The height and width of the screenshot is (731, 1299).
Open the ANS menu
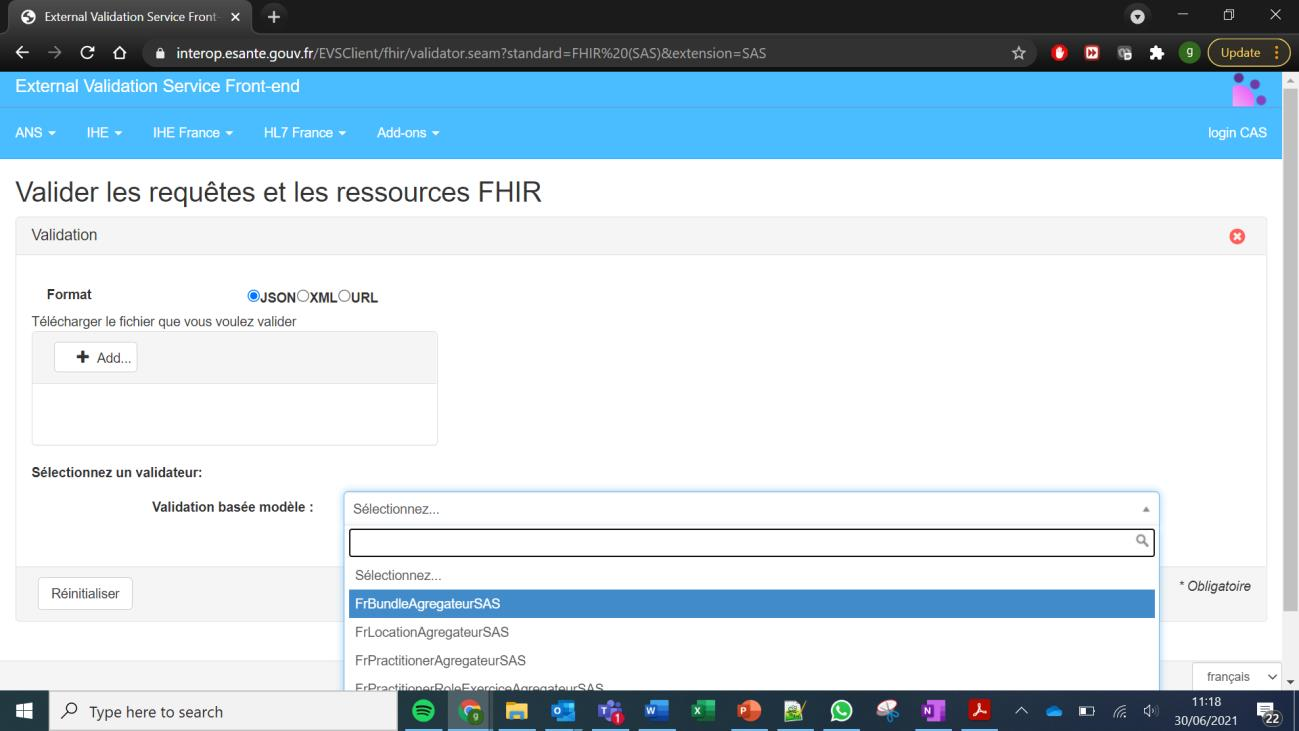[x=35, y=133]
